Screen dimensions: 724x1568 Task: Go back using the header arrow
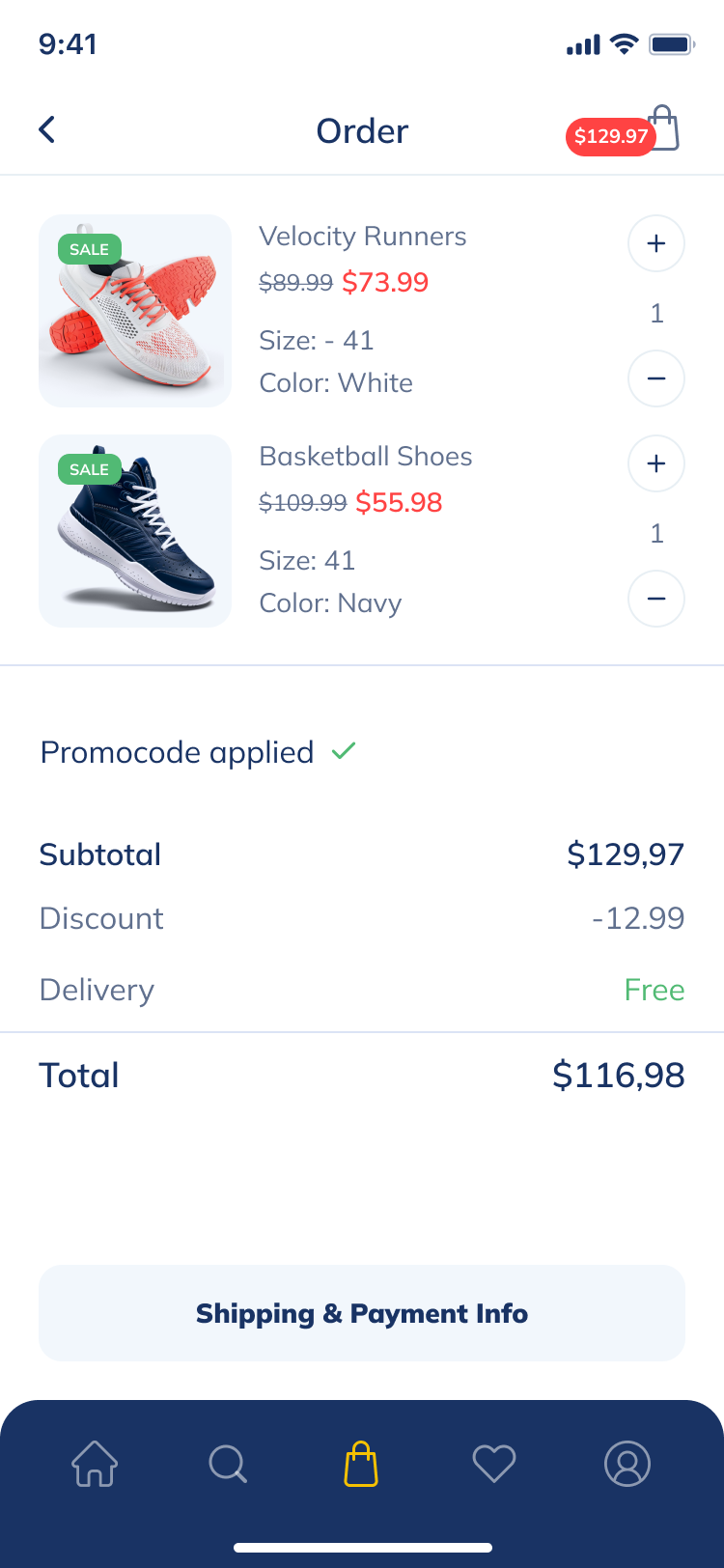coord(46,129)
